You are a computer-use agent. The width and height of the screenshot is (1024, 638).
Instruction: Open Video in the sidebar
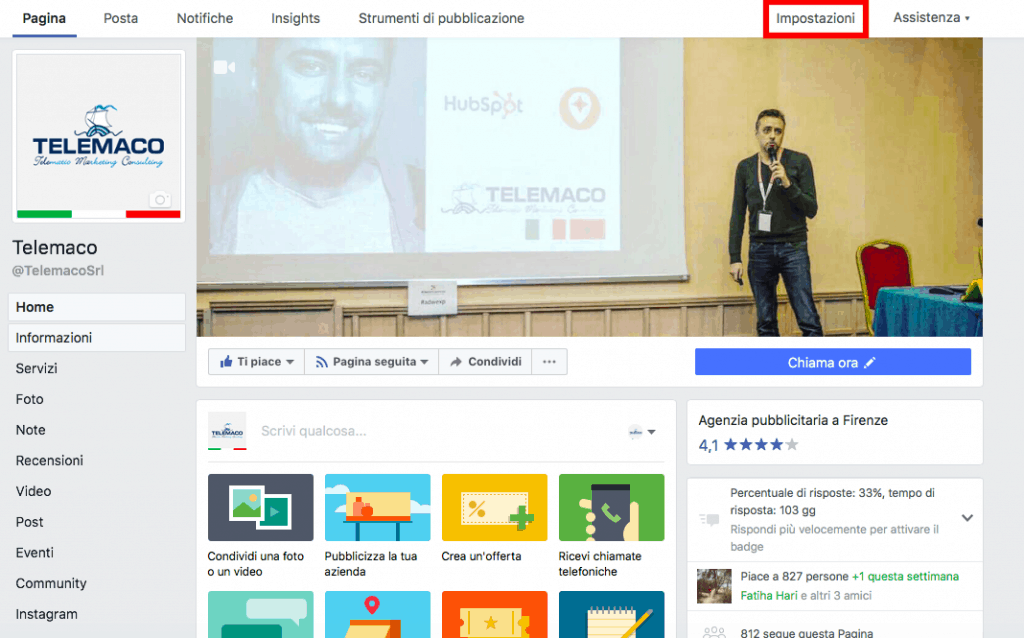(33, 491)
